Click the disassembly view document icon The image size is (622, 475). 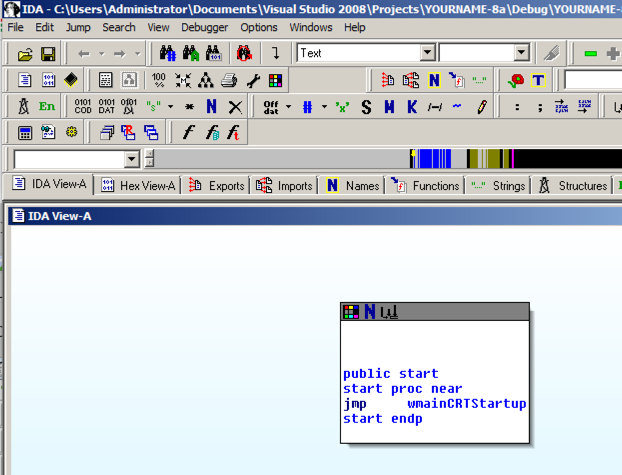tap(25, 80)
